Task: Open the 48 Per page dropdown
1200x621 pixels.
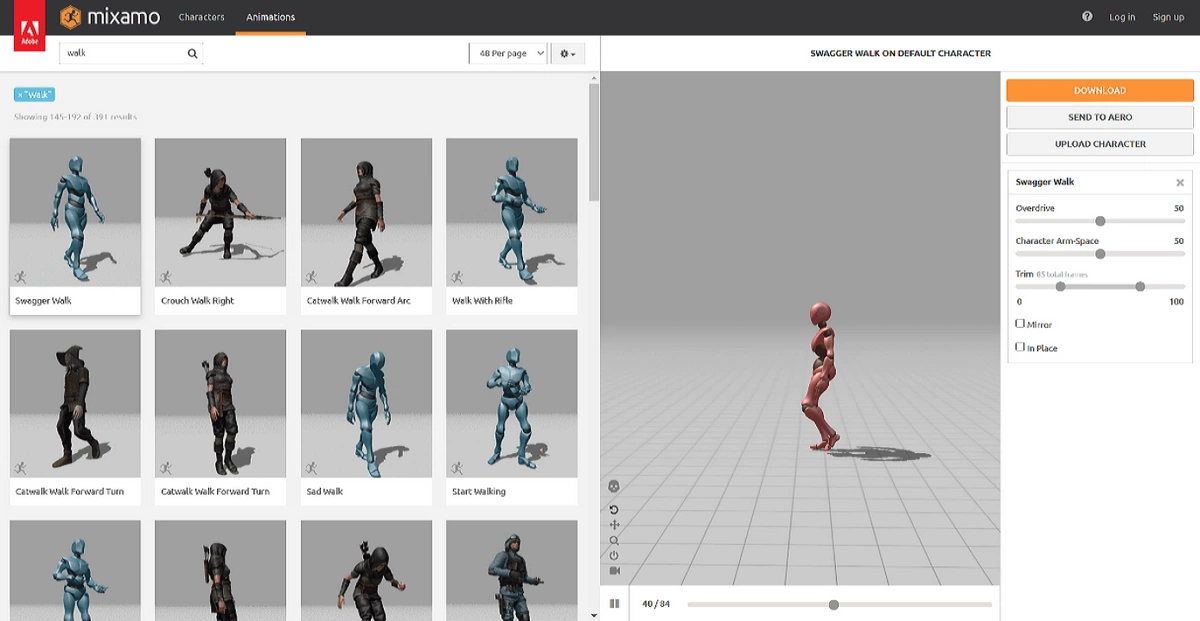Action: point(509,54)
